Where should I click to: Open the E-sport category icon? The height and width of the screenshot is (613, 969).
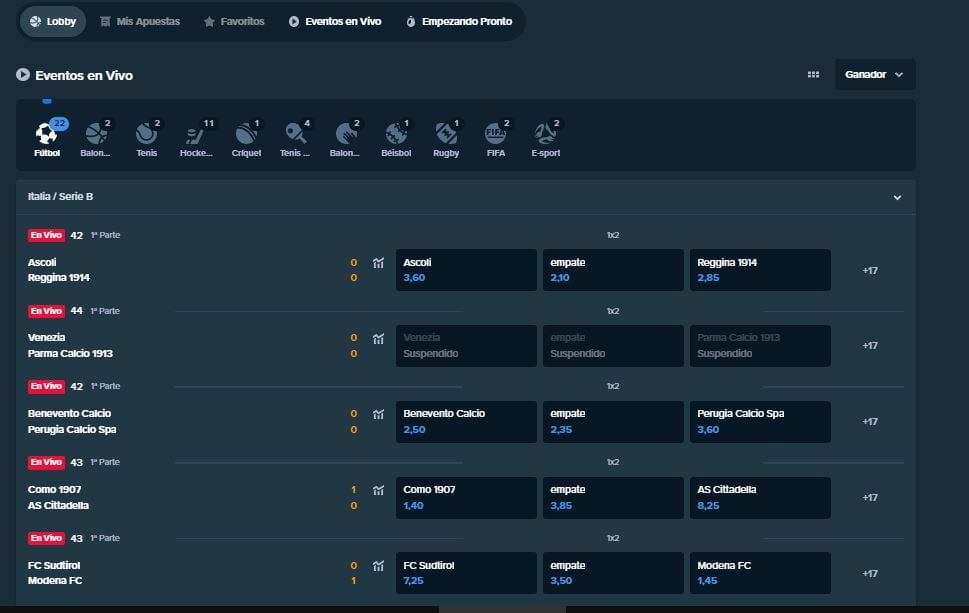[545, 135]
